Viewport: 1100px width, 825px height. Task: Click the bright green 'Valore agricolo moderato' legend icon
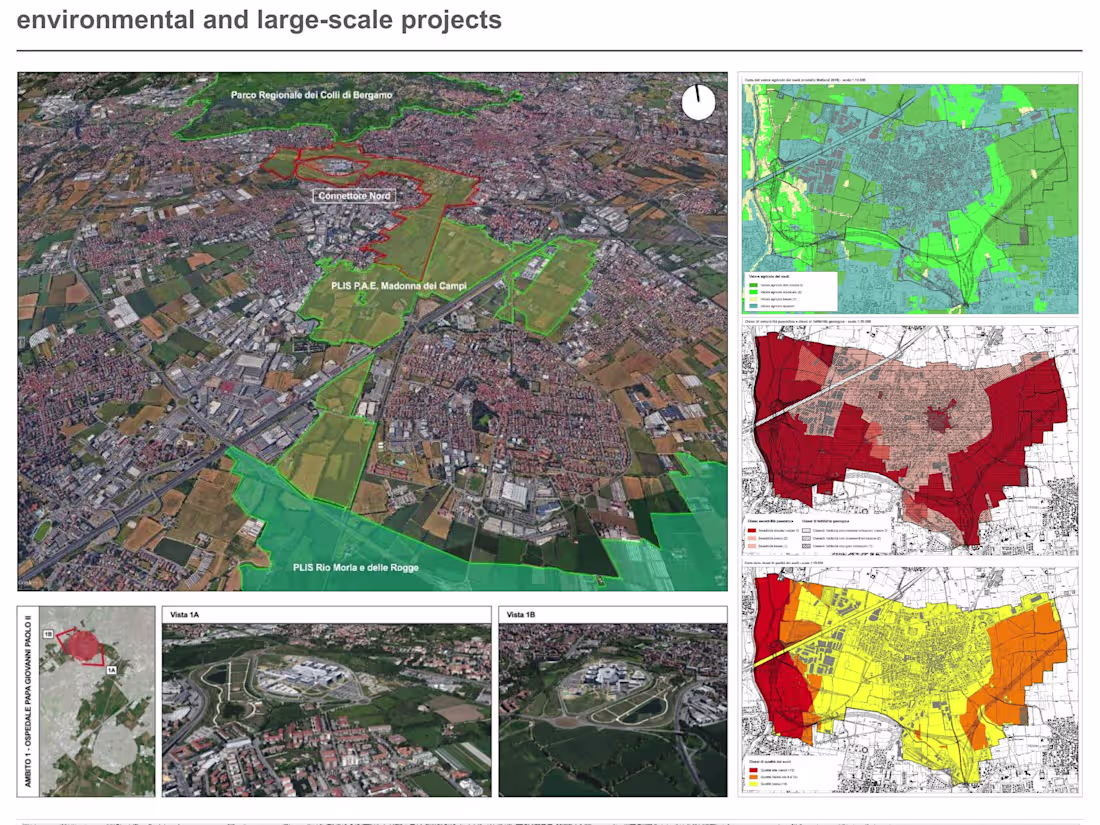coord(753,291)
